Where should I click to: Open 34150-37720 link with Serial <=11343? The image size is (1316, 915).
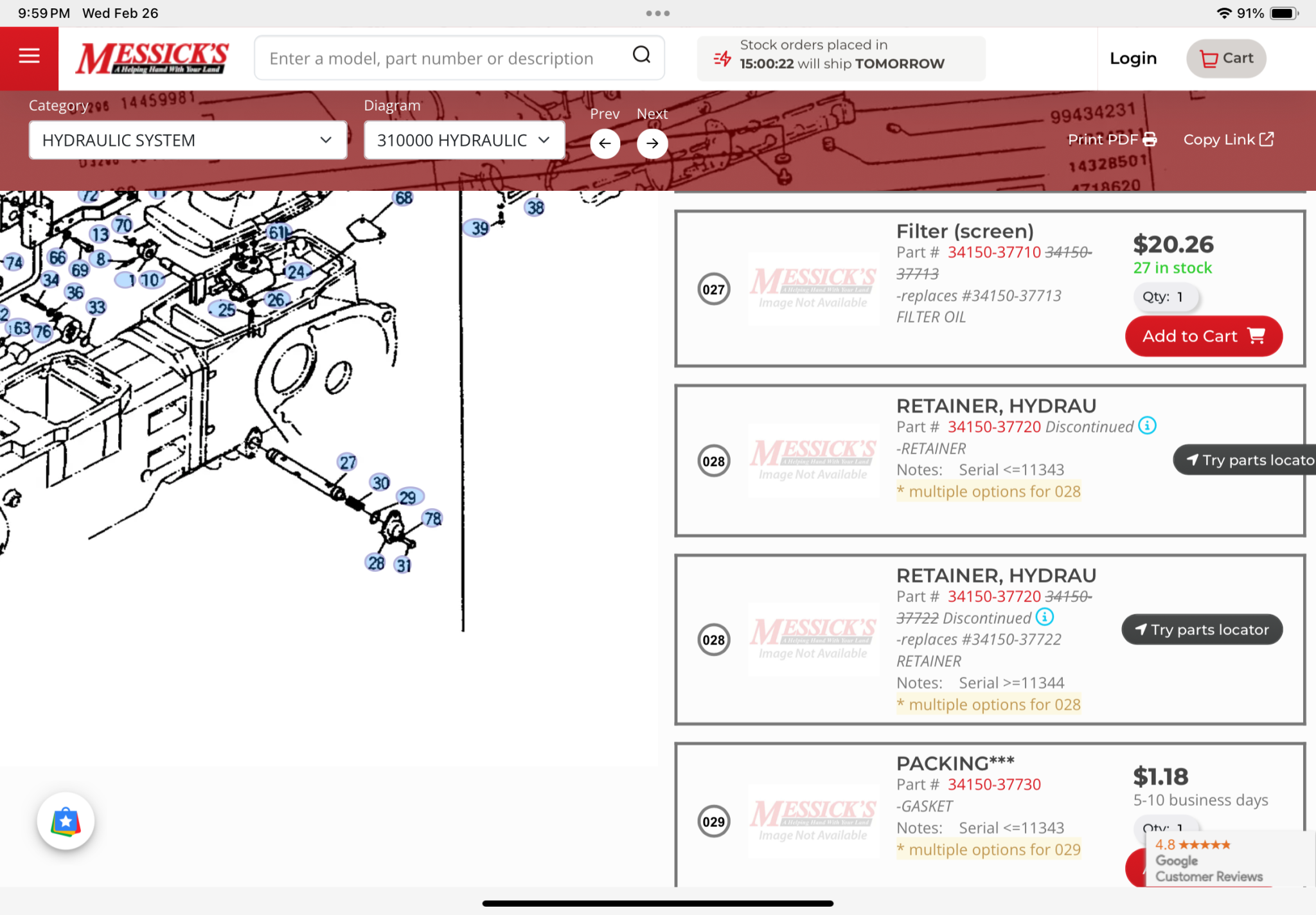(994, 427)
